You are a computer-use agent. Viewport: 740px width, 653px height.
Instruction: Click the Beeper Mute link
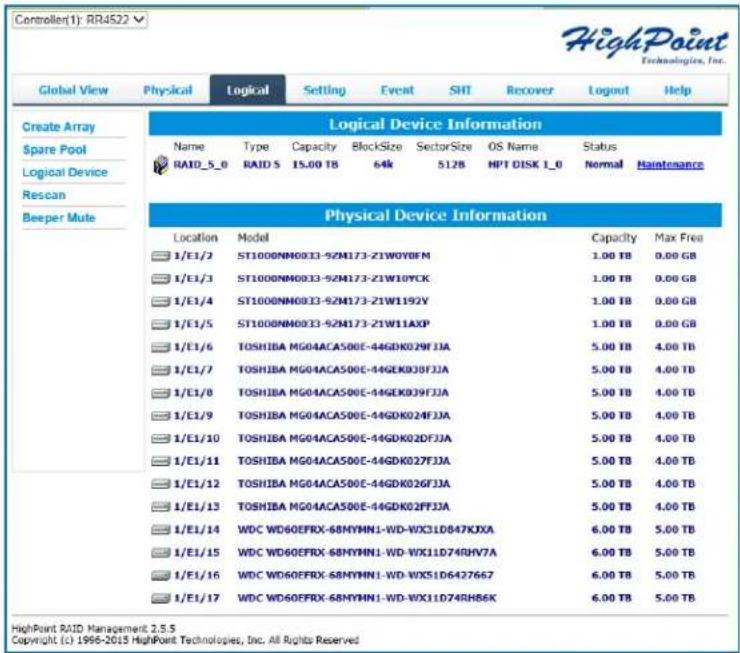pyautogui.click(x=59, y=218)
